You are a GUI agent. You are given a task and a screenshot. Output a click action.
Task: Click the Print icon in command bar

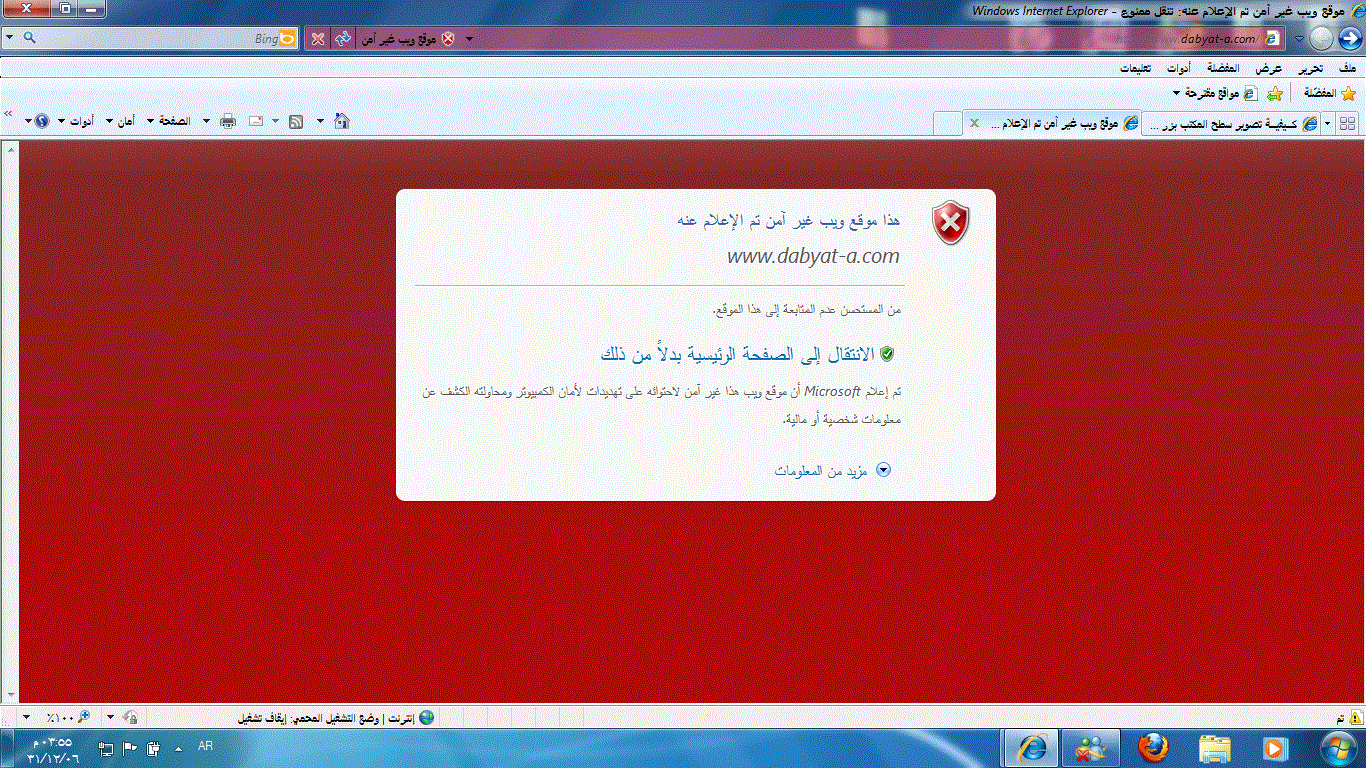228,121
